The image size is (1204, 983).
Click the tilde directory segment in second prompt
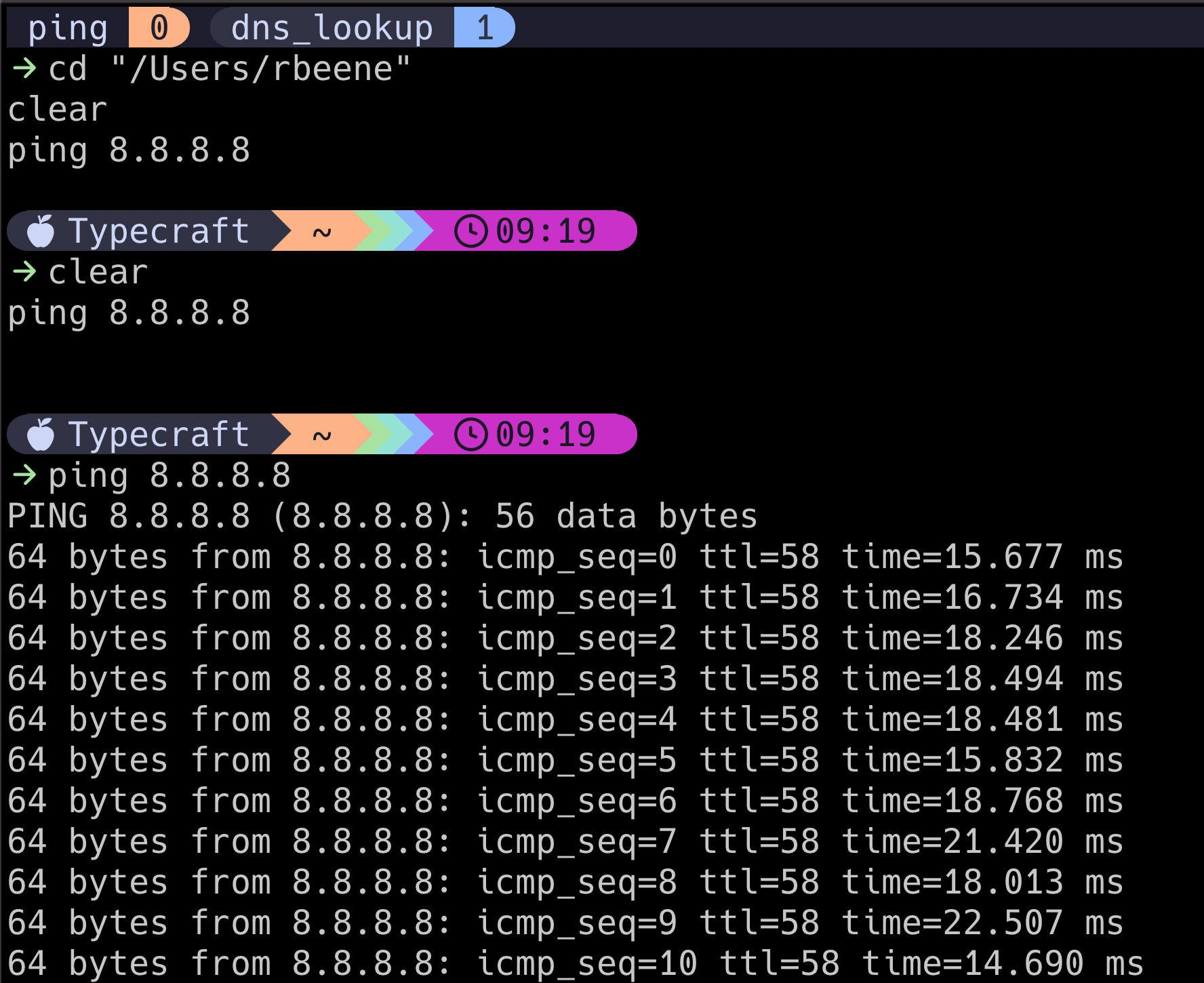322,436
